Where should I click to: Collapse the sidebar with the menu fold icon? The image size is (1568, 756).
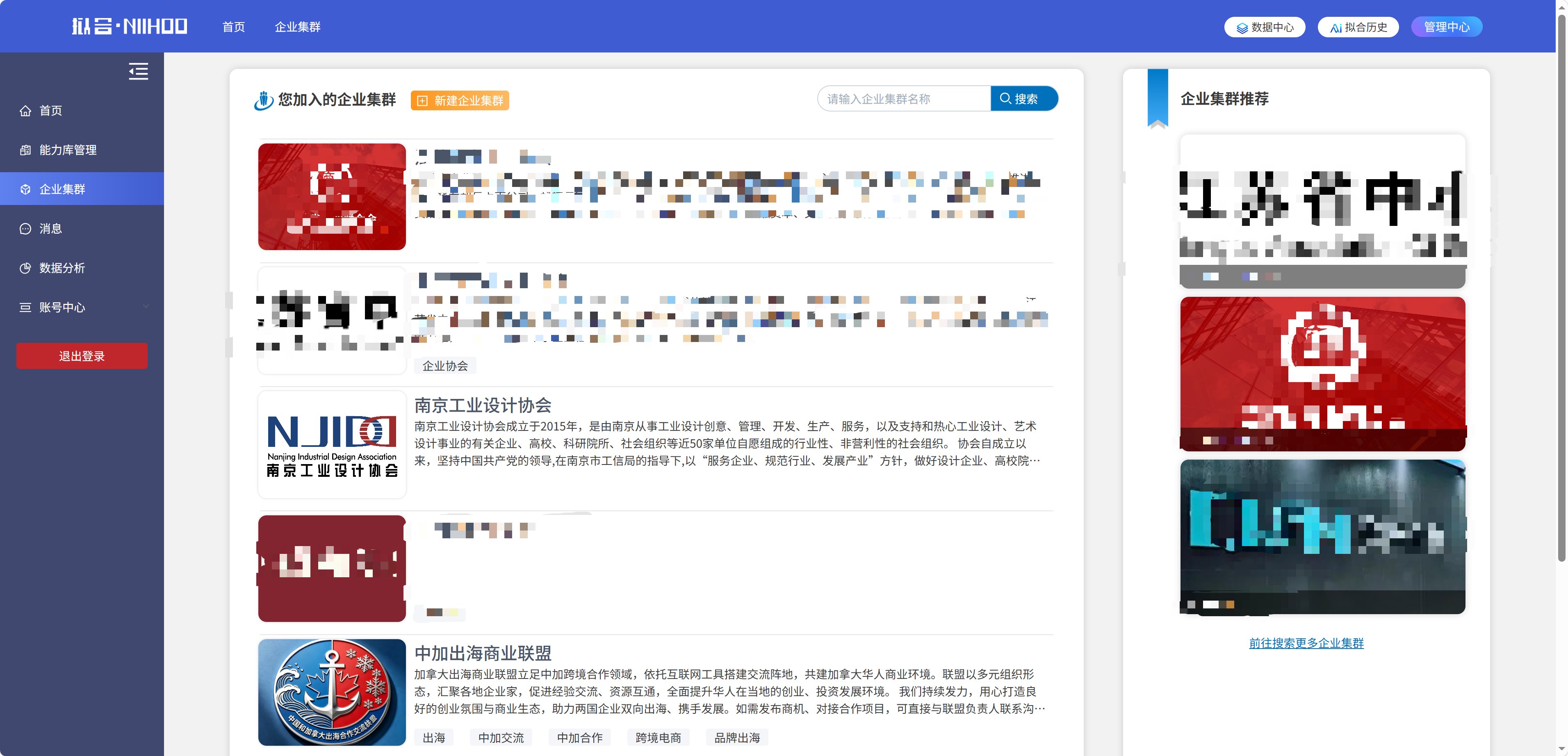coord(138,72)
